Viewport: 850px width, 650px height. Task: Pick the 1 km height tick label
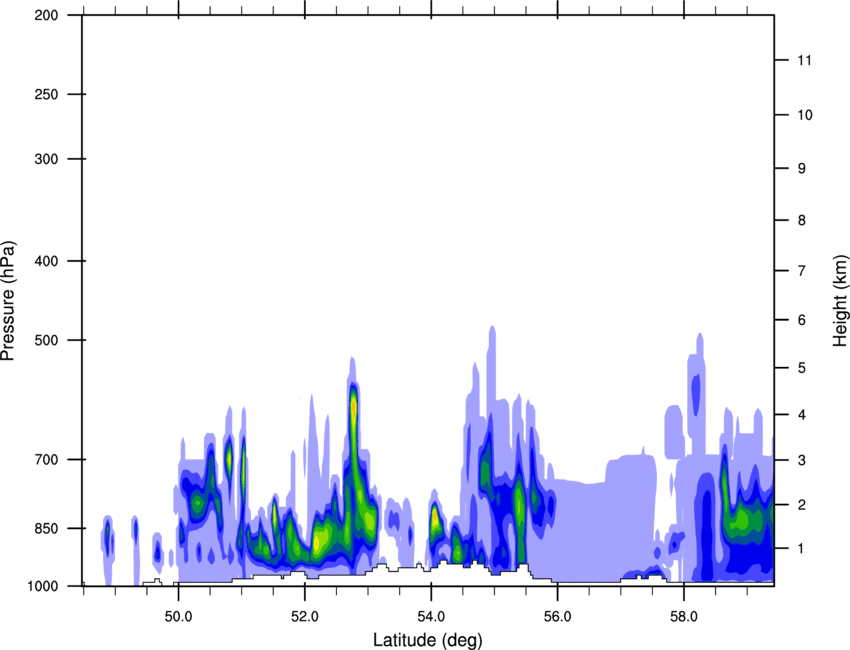802,549
